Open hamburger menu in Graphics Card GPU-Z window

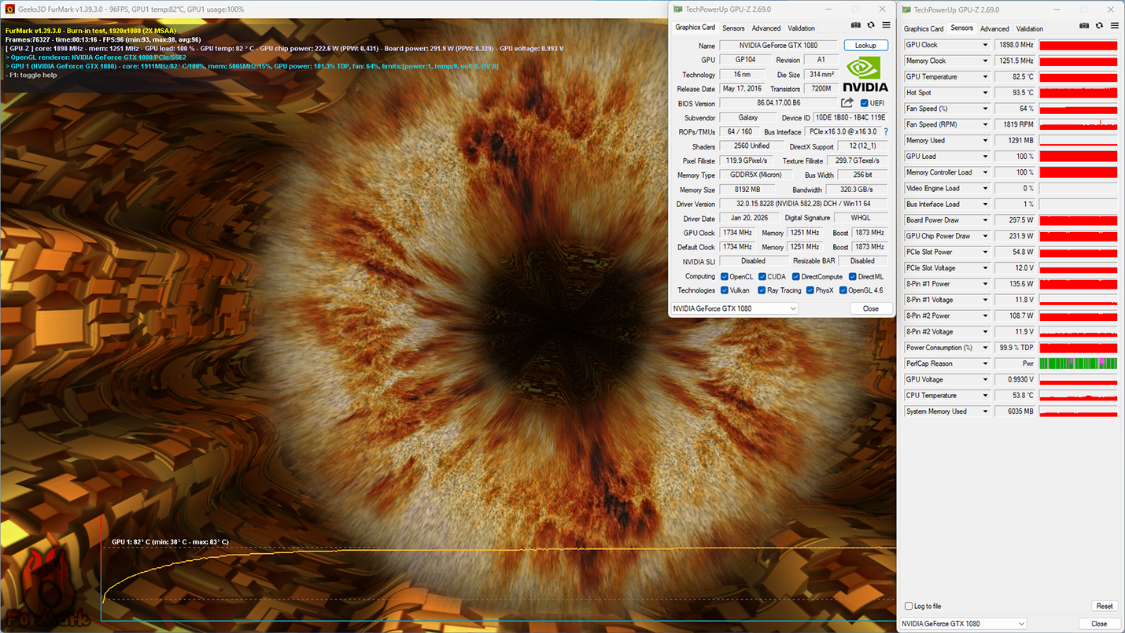(886, 25)
